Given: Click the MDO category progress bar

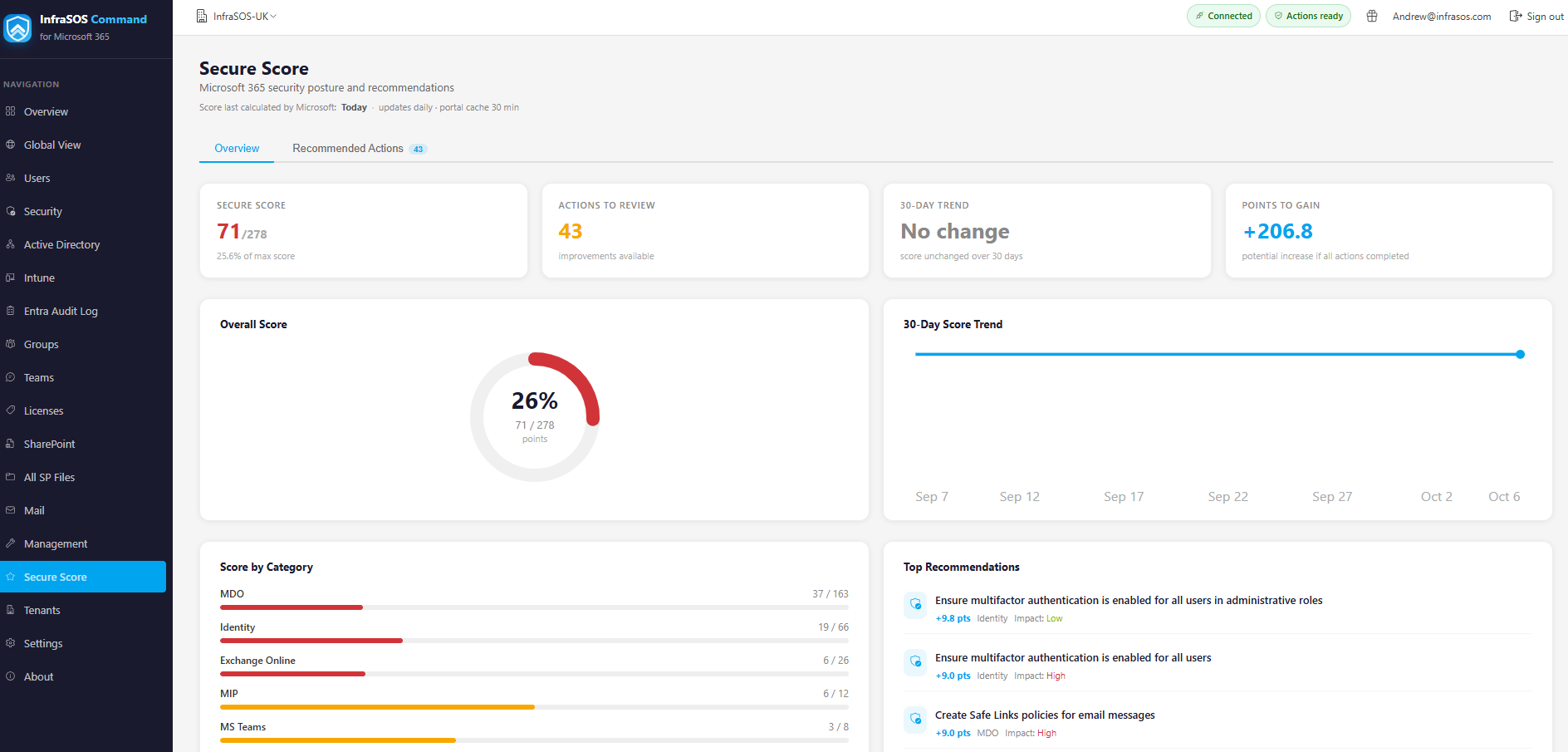Looking at the screenshot, I should click(534, 607).
